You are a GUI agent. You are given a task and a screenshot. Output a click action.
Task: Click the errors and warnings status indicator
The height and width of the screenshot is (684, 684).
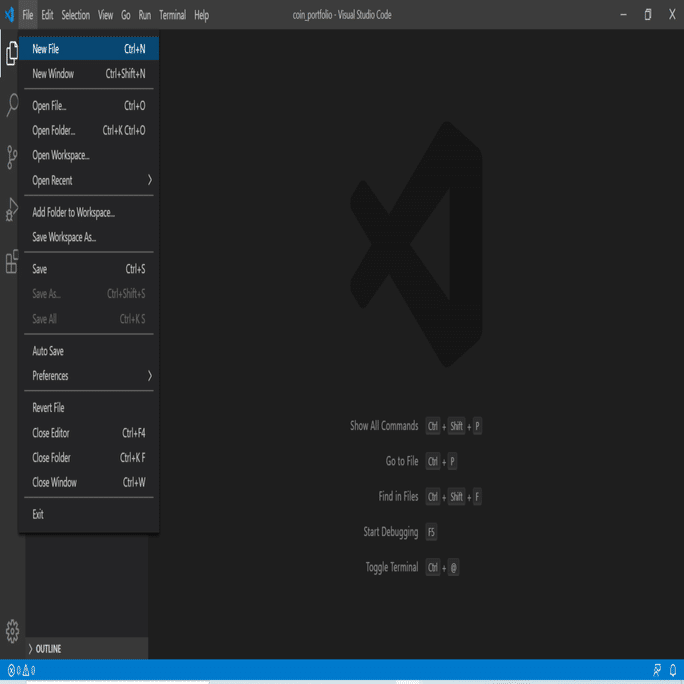[x=22, y=670]
